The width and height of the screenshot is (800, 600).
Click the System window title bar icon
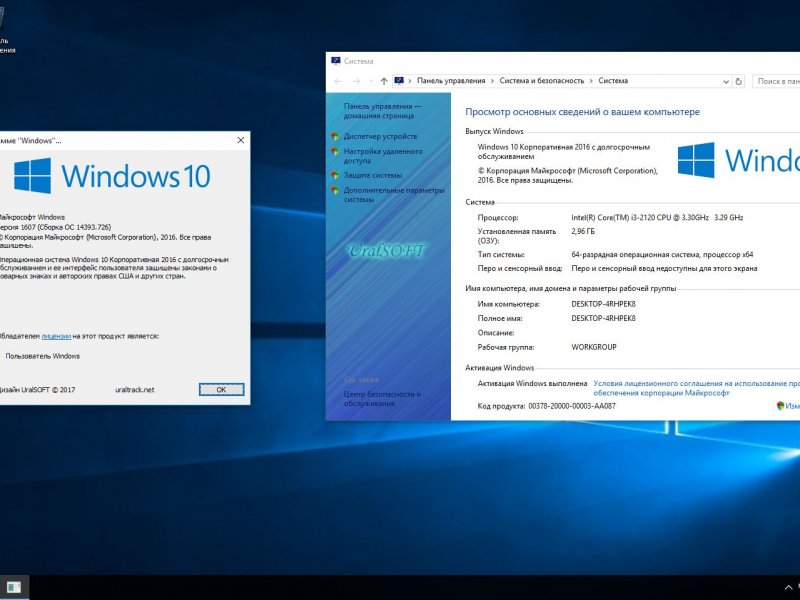336,61
